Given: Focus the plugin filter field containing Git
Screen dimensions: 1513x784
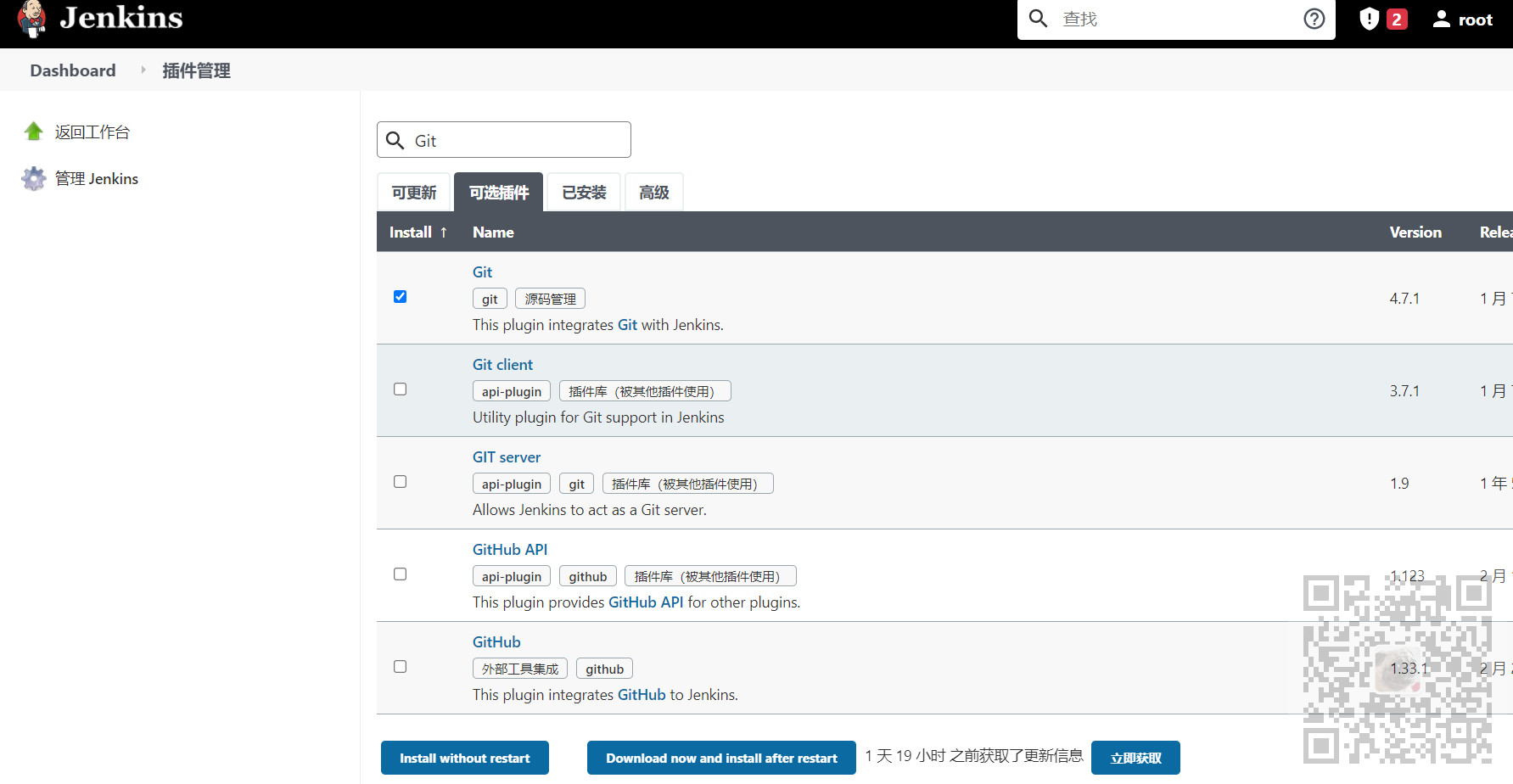Looking at the screenshot, I should point(504,140).
